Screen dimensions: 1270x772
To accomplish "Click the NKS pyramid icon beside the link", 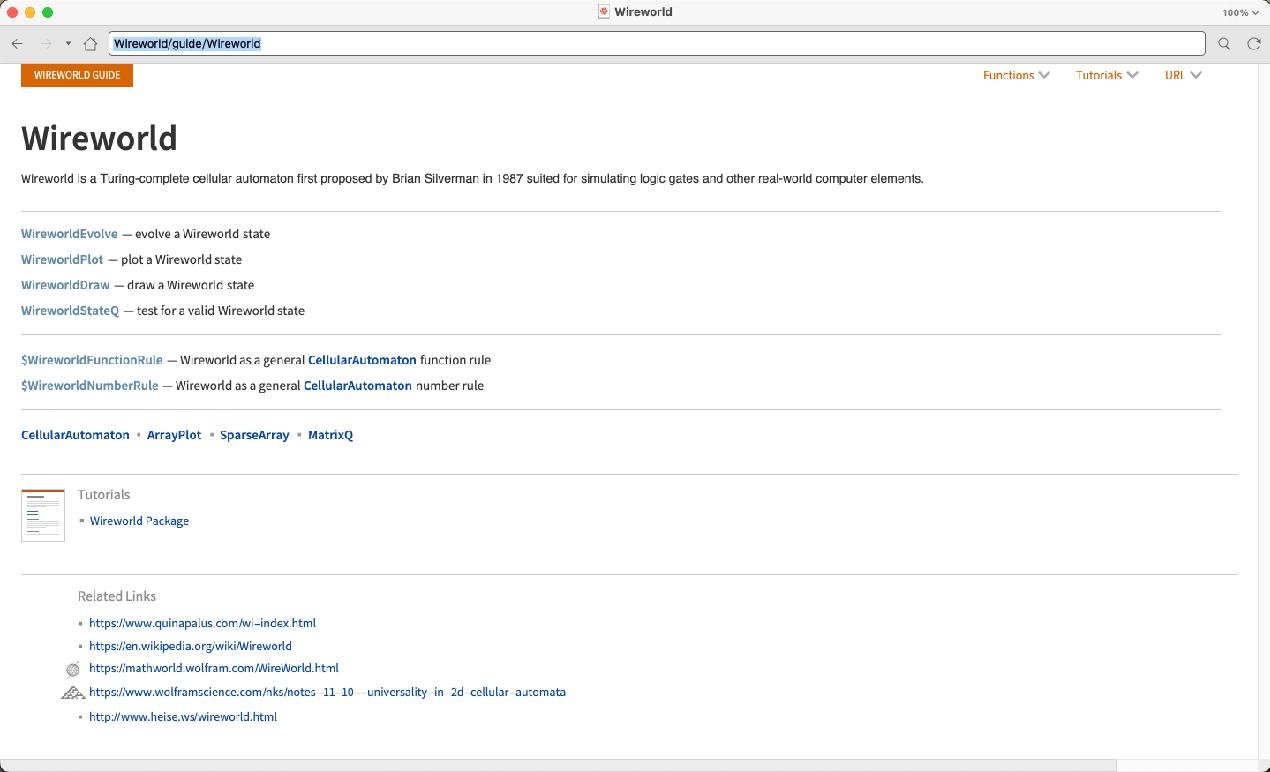I will [x=73, y=692].
